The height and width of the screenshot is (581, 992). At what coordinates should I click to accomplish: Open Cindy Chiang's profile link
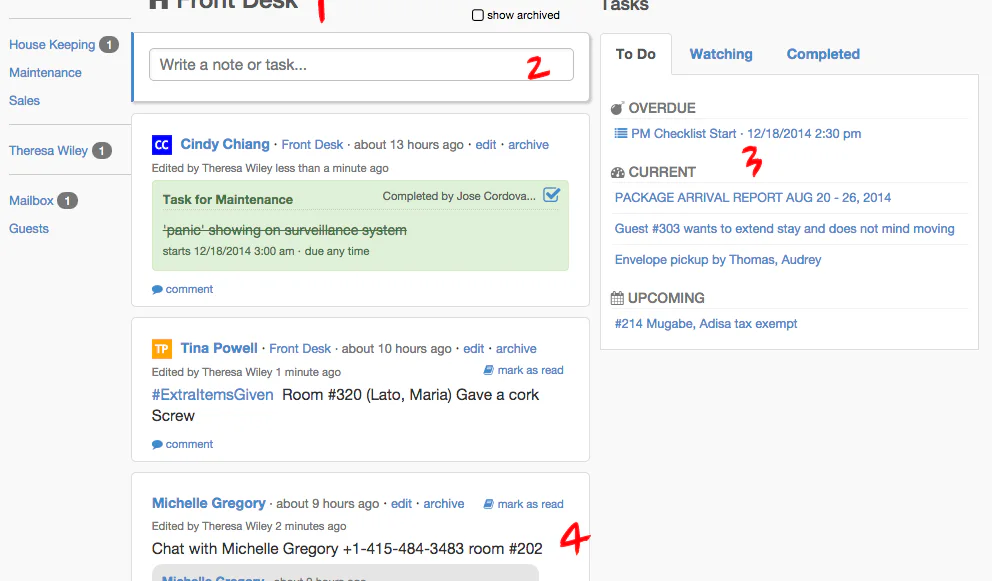pos(225,144)
